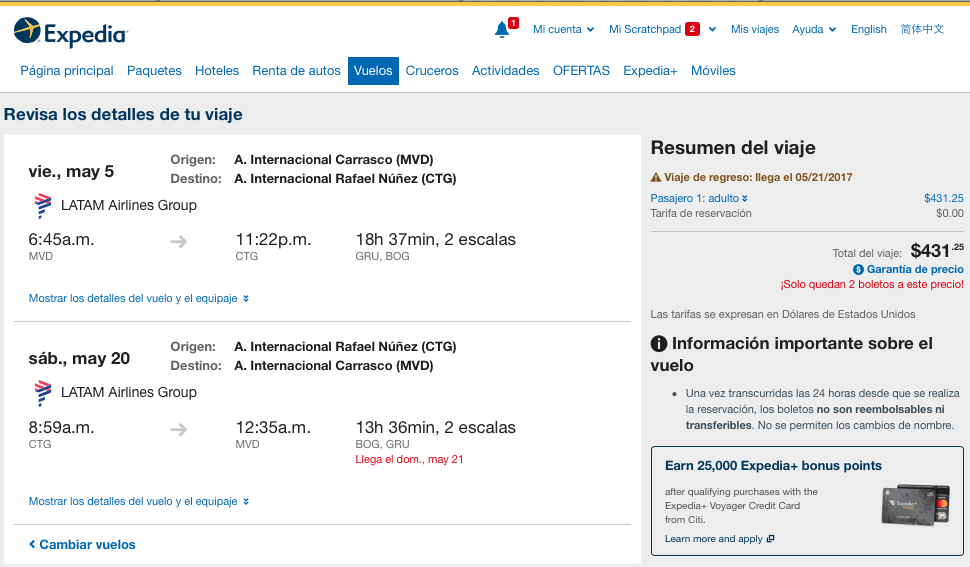Expand the Scratchpad dropdown arrow
This screenshot has width=970, height=567.
coord(712,30)
